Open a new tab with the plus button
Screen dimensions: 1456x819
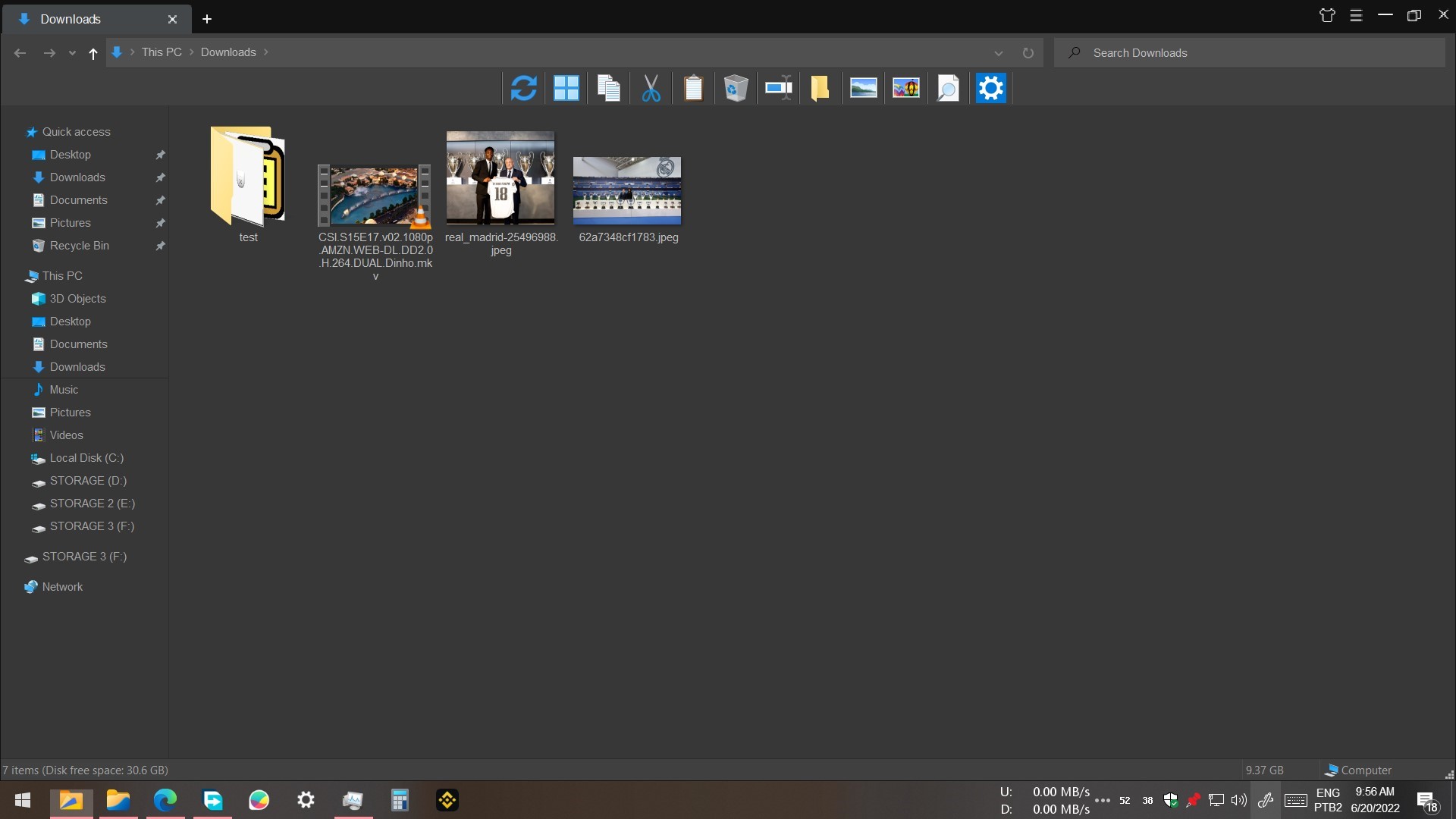tap(206, 19)
